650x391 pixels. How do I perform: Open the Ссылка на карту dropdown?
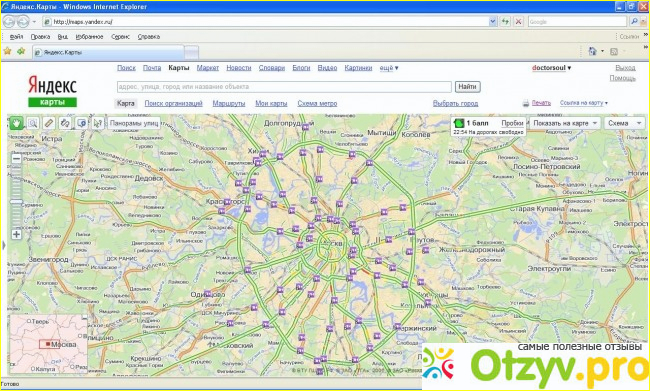pyautogui.click(x=584, y=103)
